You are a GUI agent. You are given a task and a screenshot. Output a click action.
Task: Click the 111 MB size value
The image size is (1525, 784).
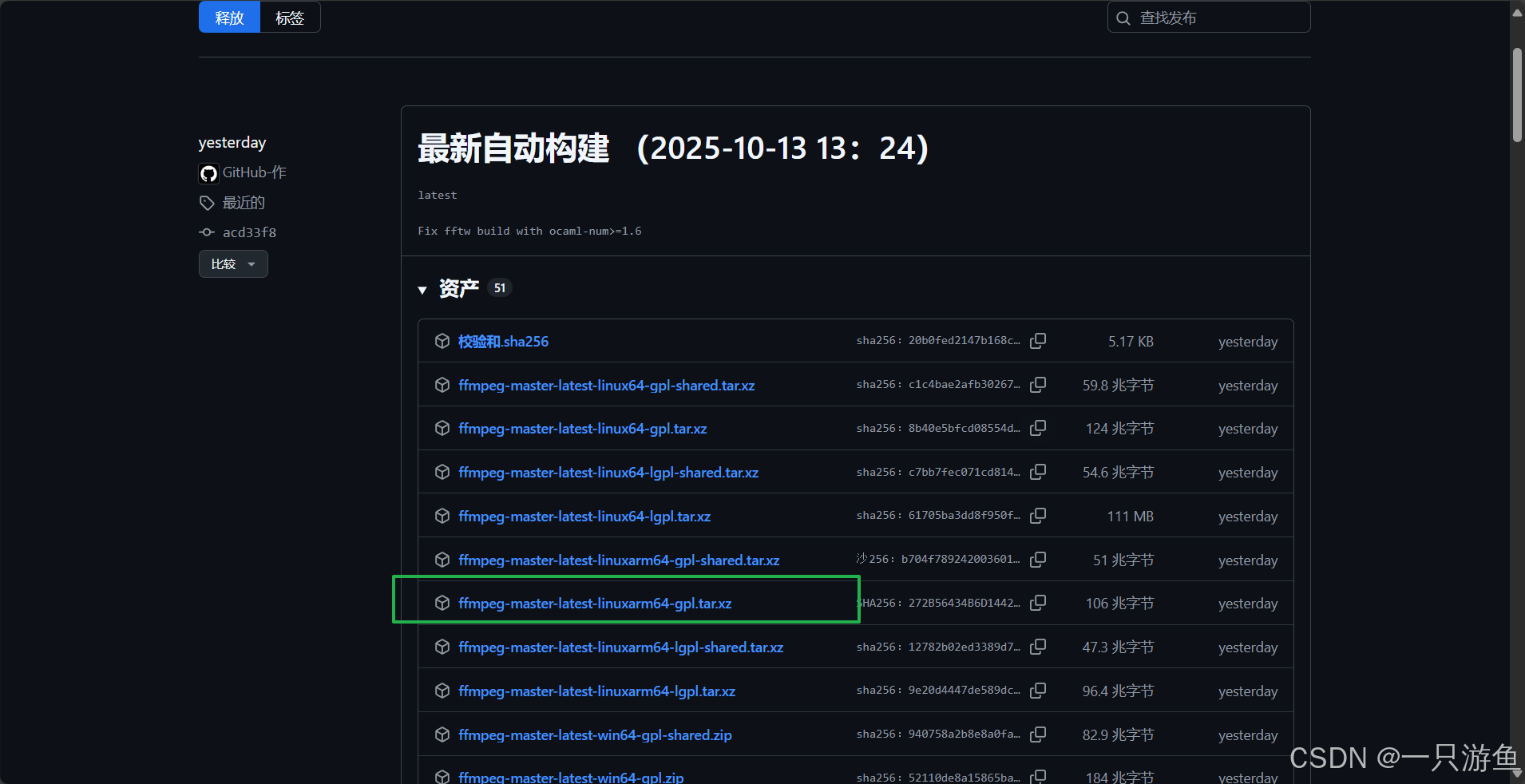1130,517
